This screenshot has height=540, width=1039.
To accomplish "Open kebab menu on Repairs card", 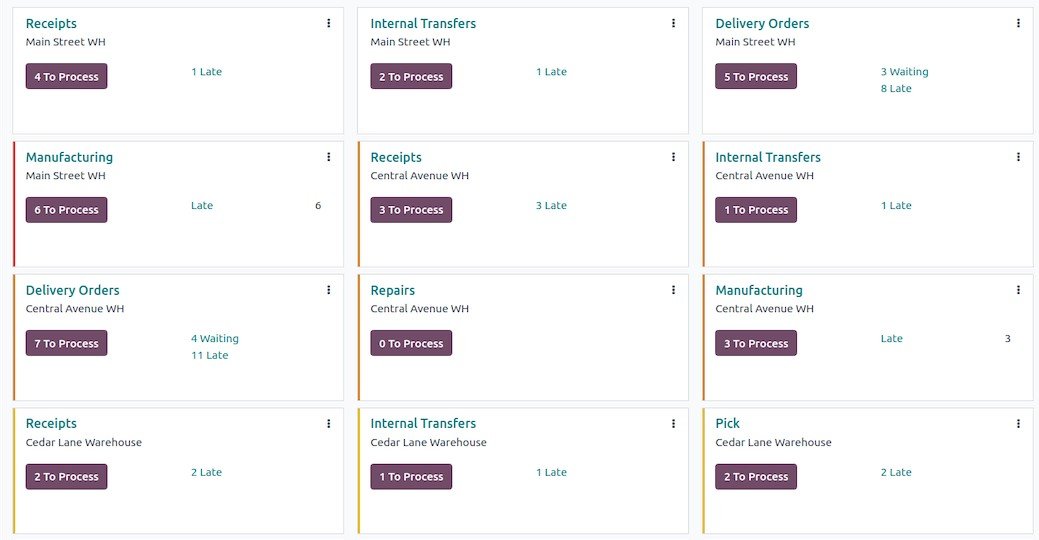I will point(674,290).
